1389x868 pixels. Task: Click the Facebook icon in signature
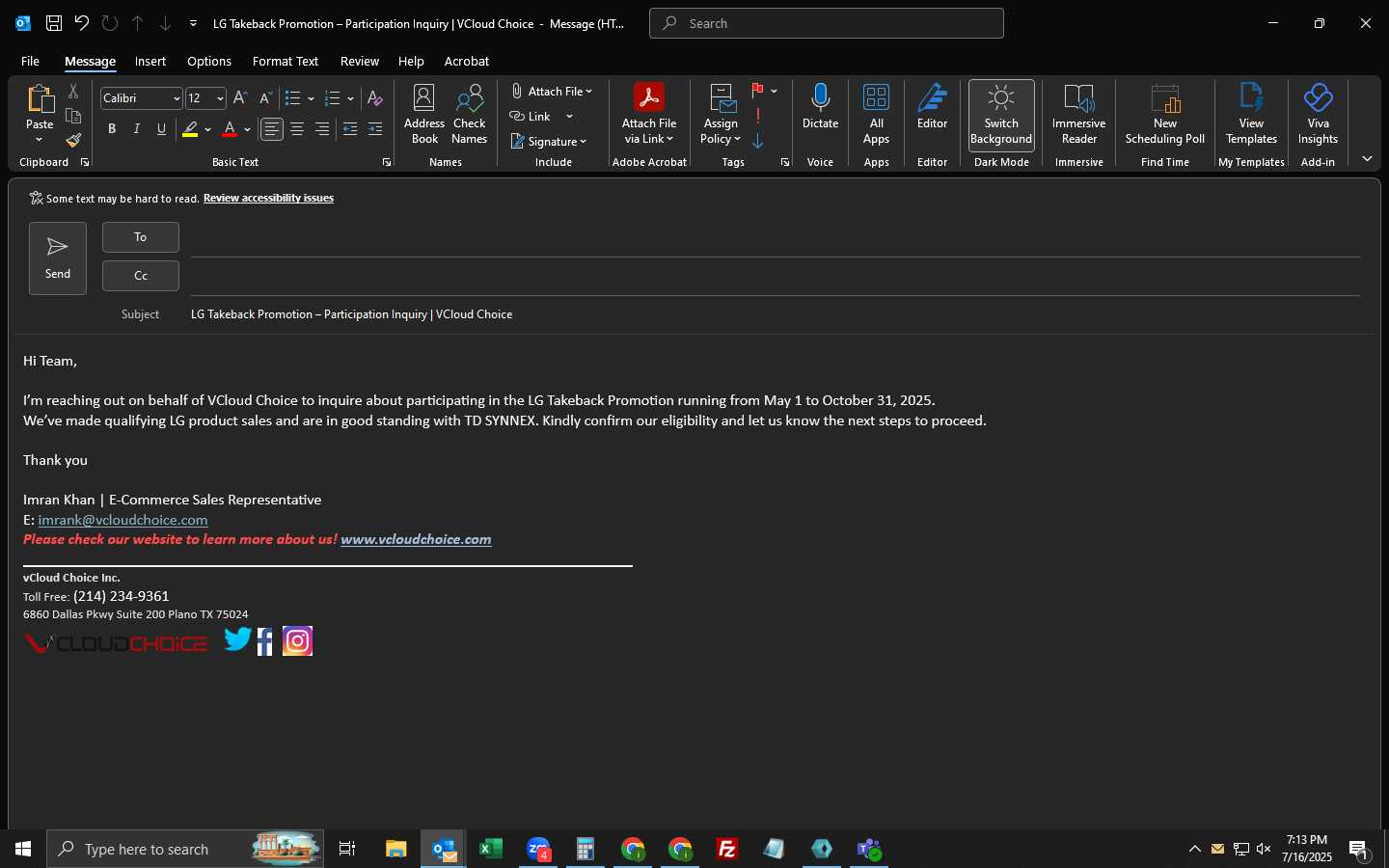coord(265,641)
